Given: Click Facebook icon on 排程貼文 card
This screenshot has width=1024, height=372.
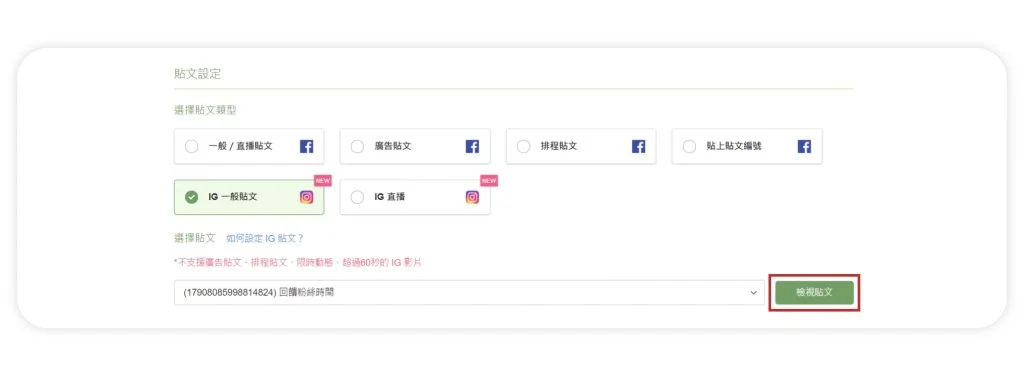Looking at the screenshot, I should [x=638, y=146].
